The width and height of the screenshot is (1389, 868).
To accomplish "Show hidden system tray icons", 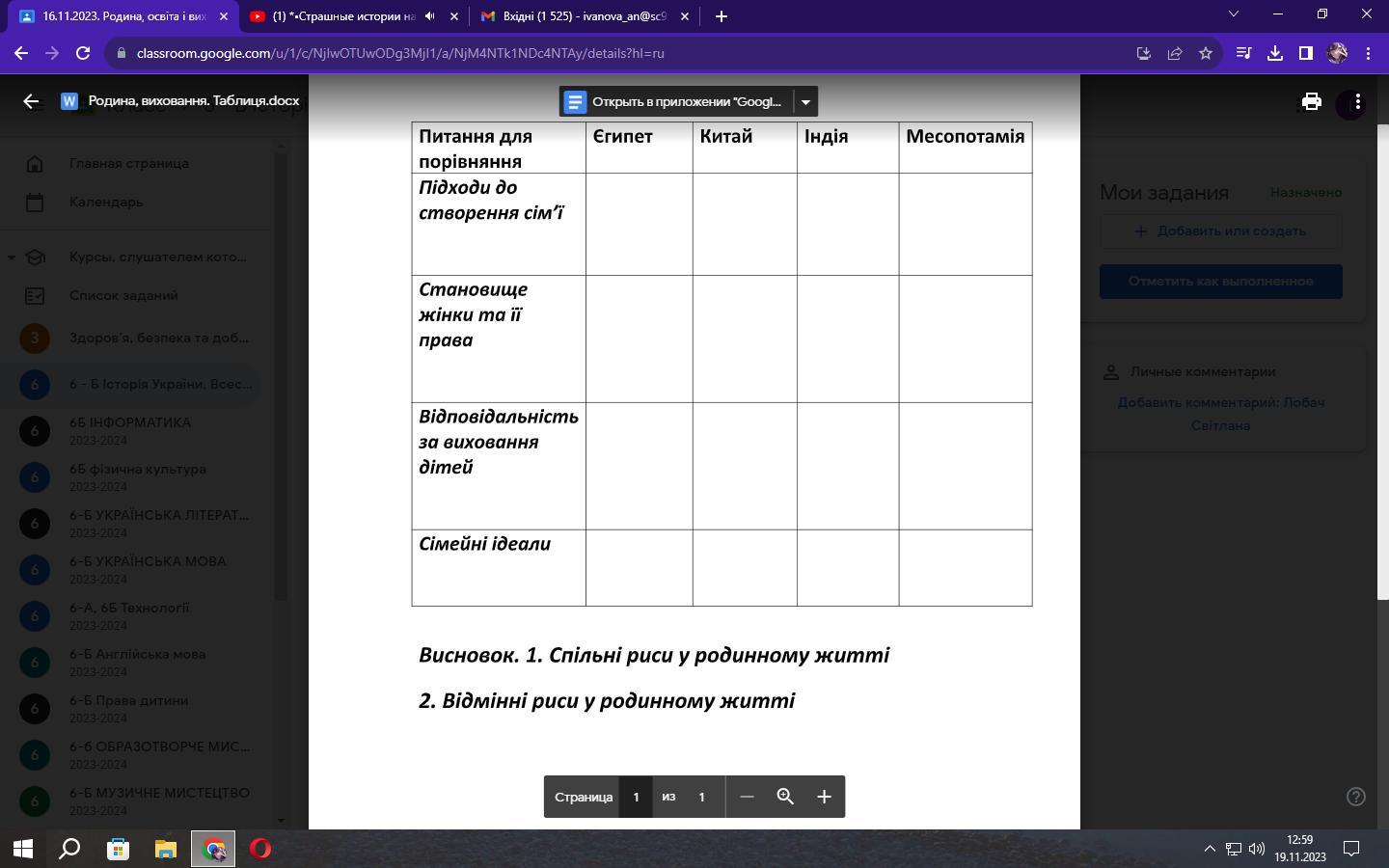I will point(1210,849).
